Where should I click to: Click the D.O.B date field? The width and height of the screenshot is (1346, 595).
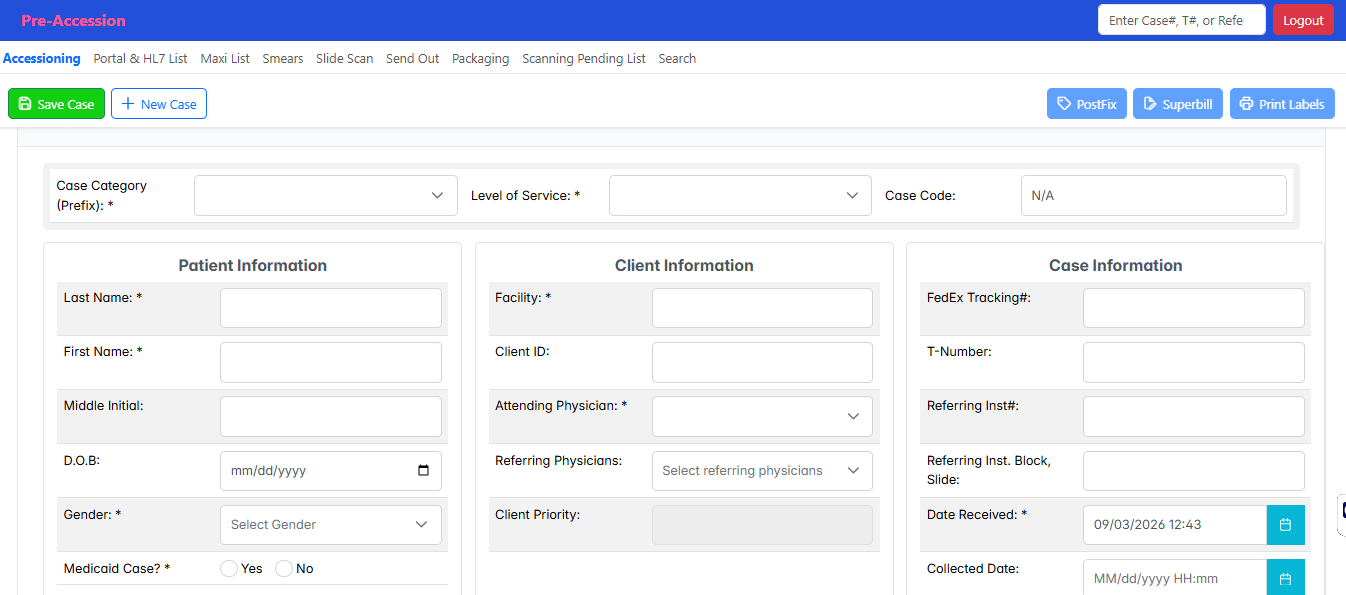click(x=331, y=470)
